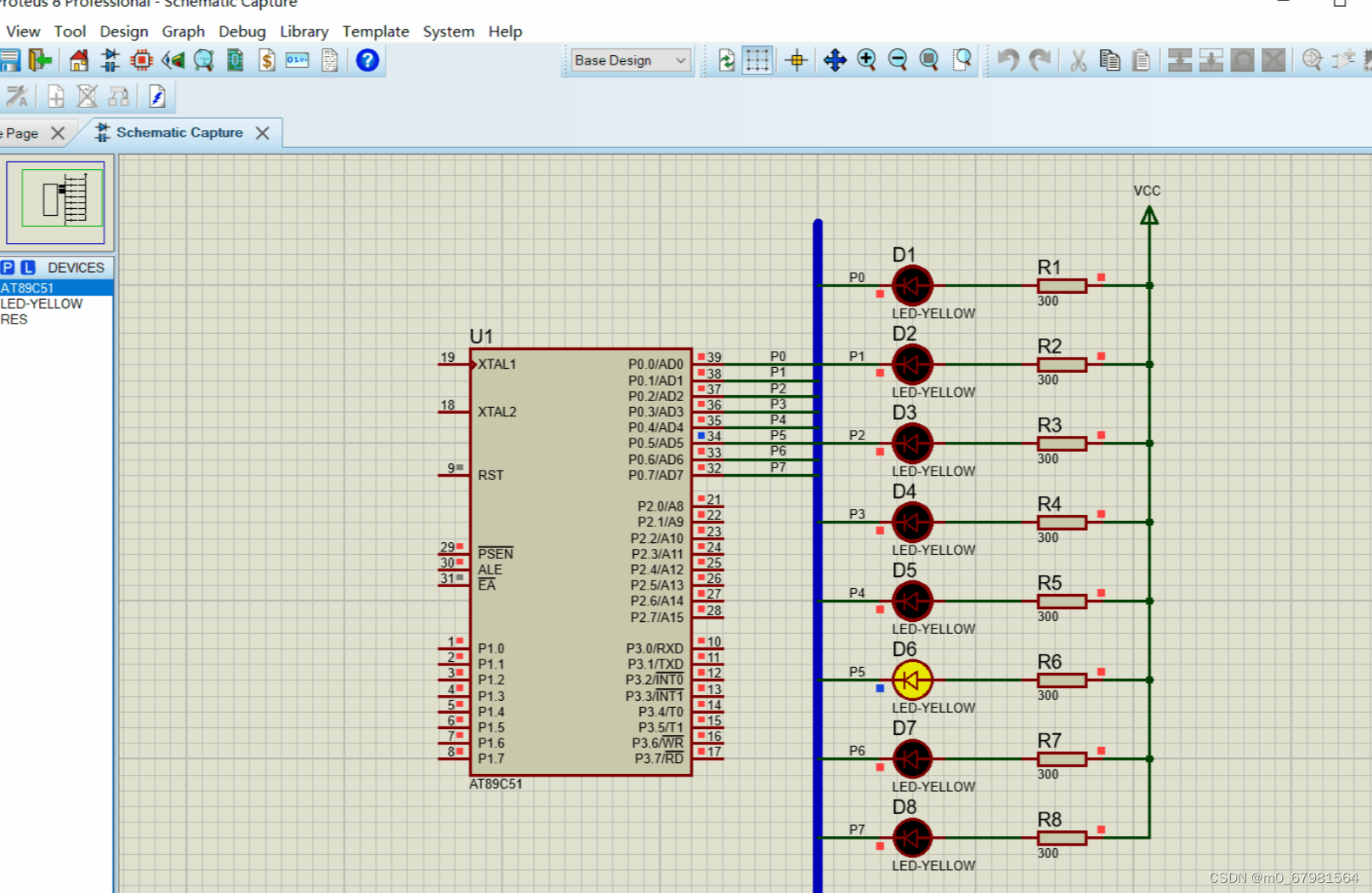Click the Zoom In magnifier icon
This screenshot has width=1372, height=893.
(867, 60)
